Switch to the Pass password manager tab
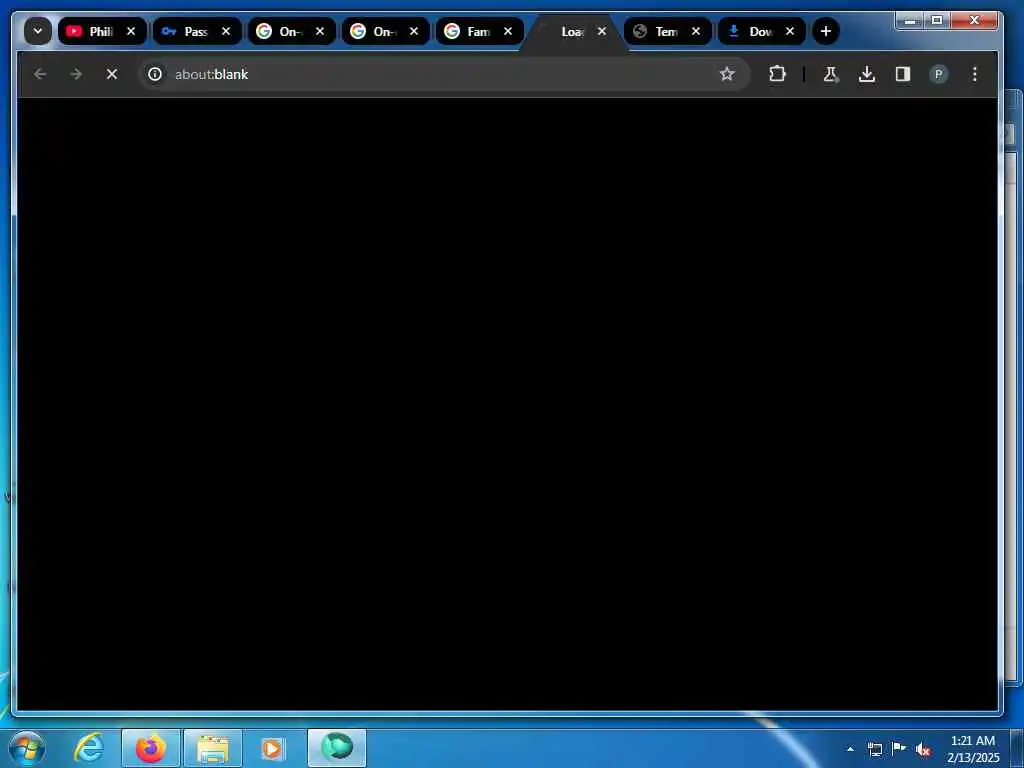 195,31
